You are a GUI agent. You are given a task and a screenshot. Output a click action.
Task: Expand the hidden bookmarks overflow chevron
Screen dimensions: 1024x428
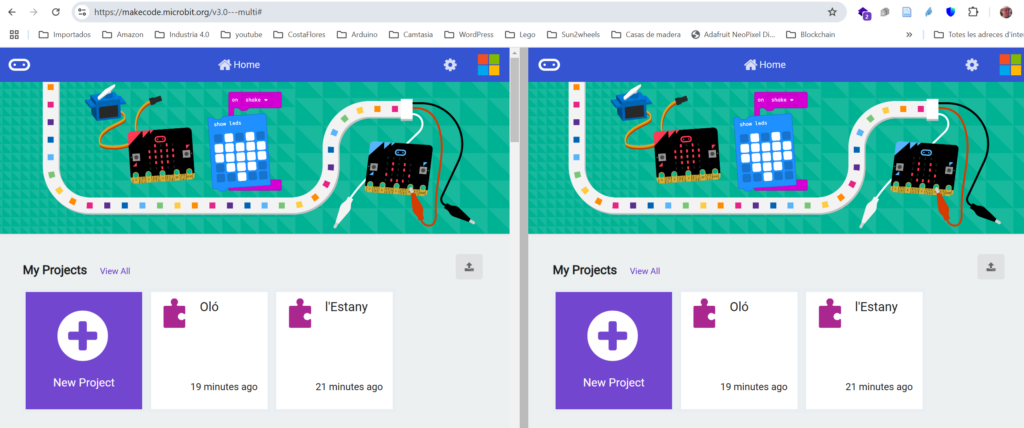click(x=908, y=34)
